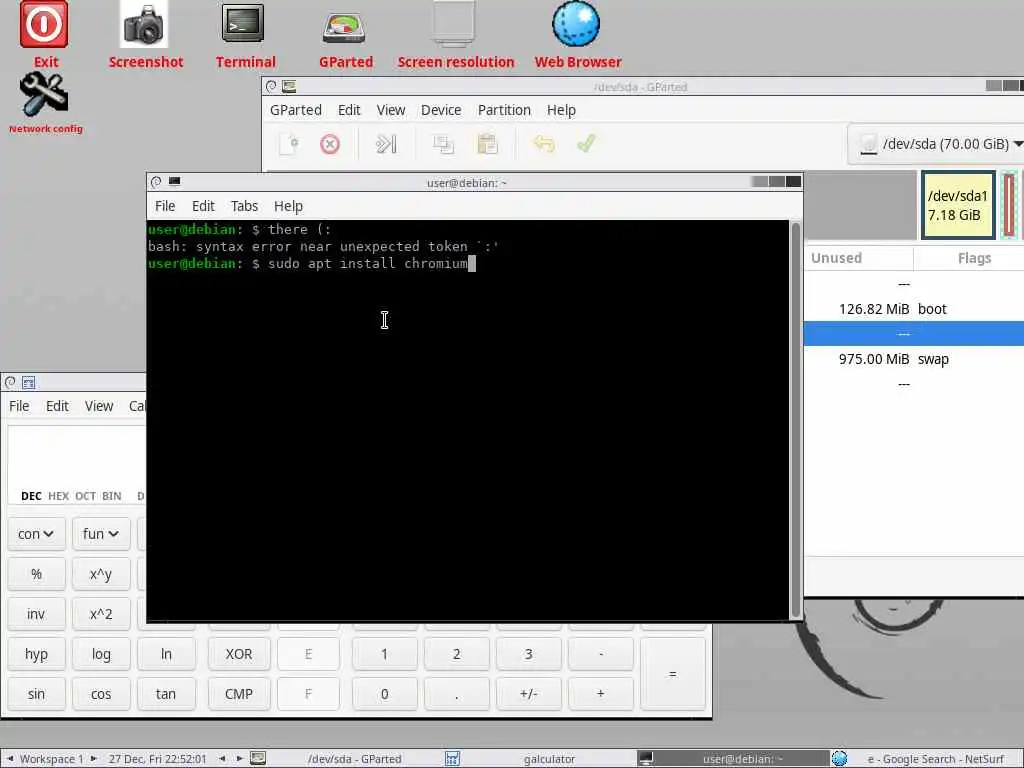Viewport: 1024px width, 768px height.
Task: Click GParted's New partition toolbar icon
Action: (x=289, y=144)
